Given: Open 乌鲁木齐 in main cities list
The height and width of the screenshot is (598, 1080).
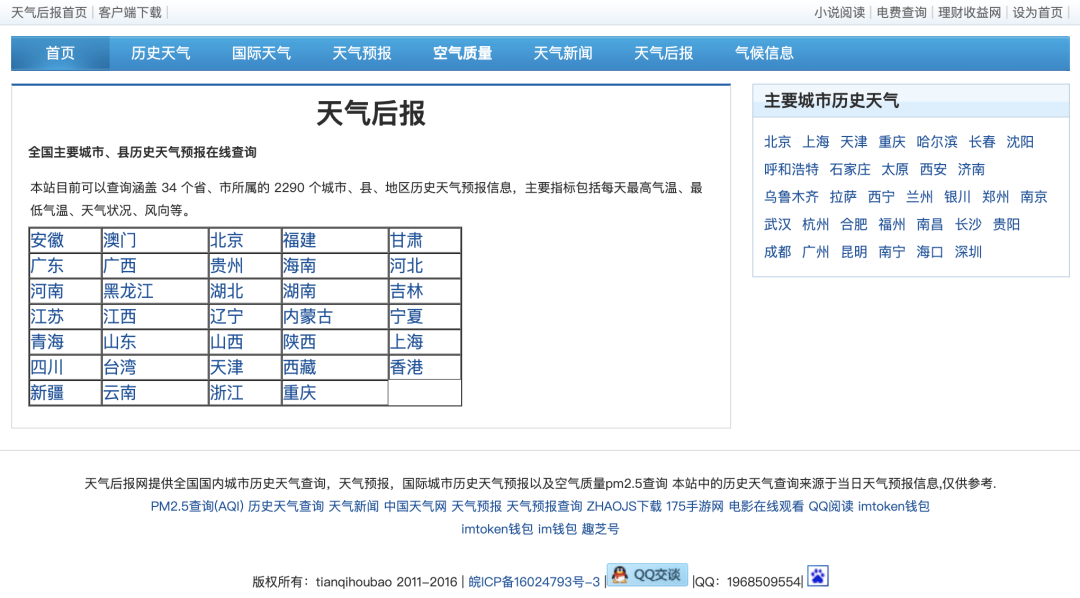Looking at the screenshot, I should pos(791,197).
